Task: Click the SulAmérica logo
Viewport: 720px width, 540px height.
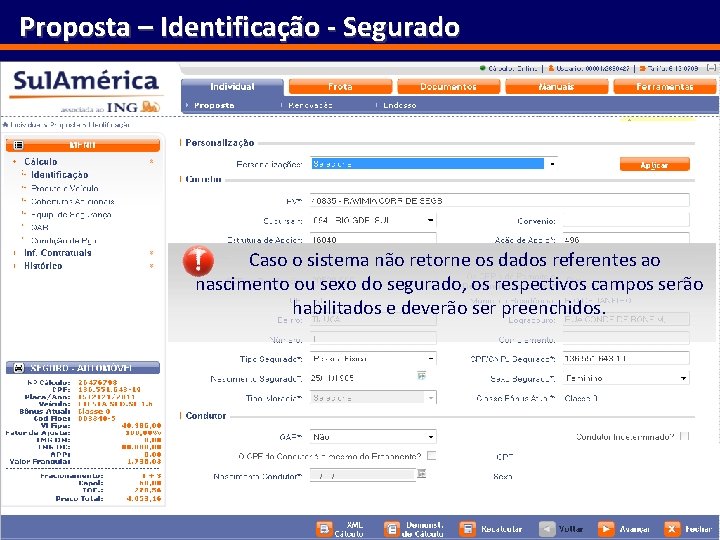Action: 86,91
